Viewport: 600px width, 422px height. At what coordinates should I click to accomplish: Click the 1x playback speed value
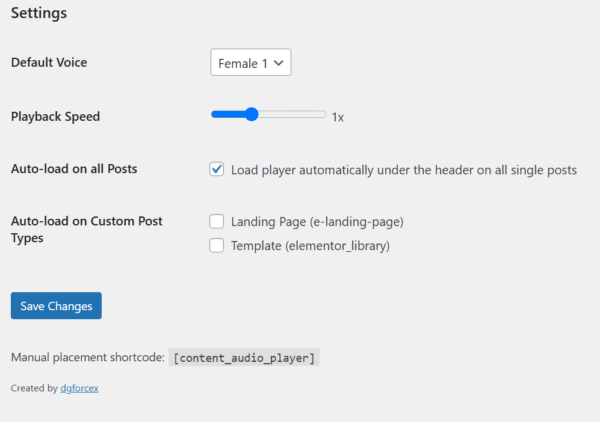[338, 117]
